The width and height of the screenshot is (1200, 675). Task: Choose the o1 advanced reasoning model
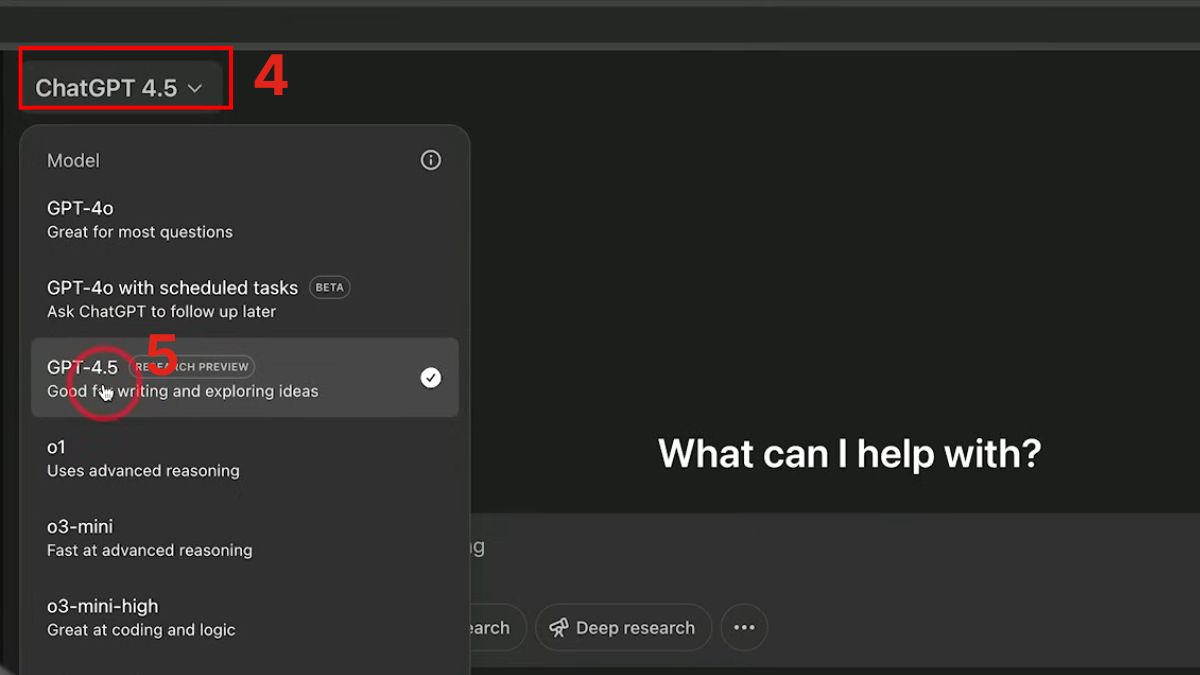click(245, 458)
